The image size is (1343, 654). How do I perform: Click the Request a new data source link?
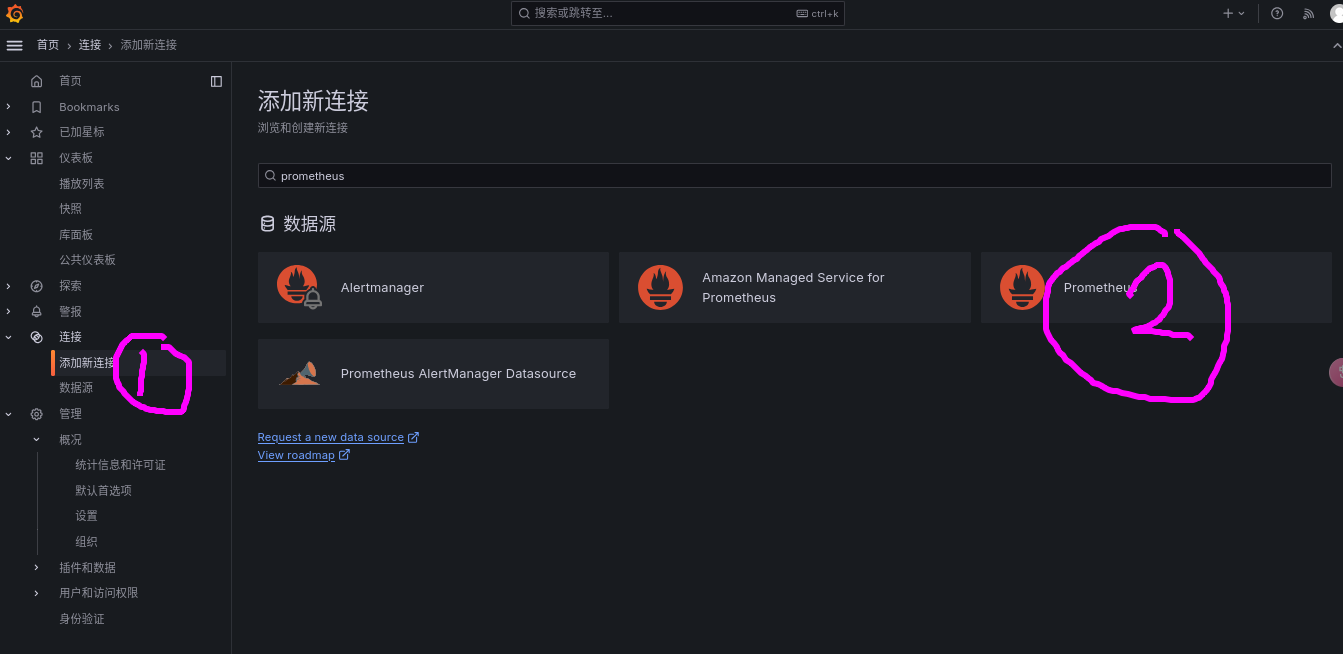tap(331, 437)
